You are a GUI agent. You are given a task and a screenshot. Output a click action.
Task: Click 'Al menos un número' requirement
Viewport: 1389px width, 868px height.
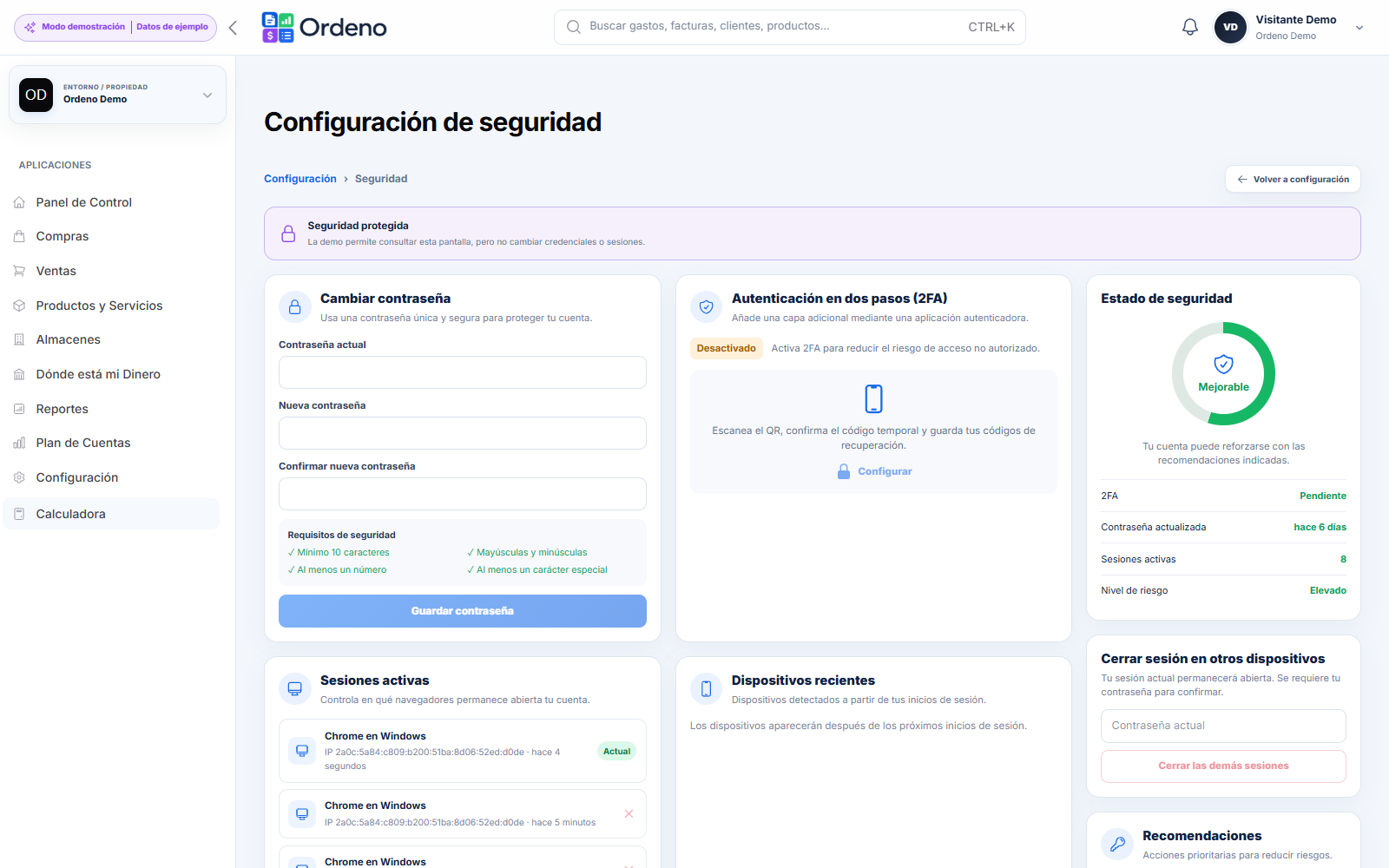(337, 569)
